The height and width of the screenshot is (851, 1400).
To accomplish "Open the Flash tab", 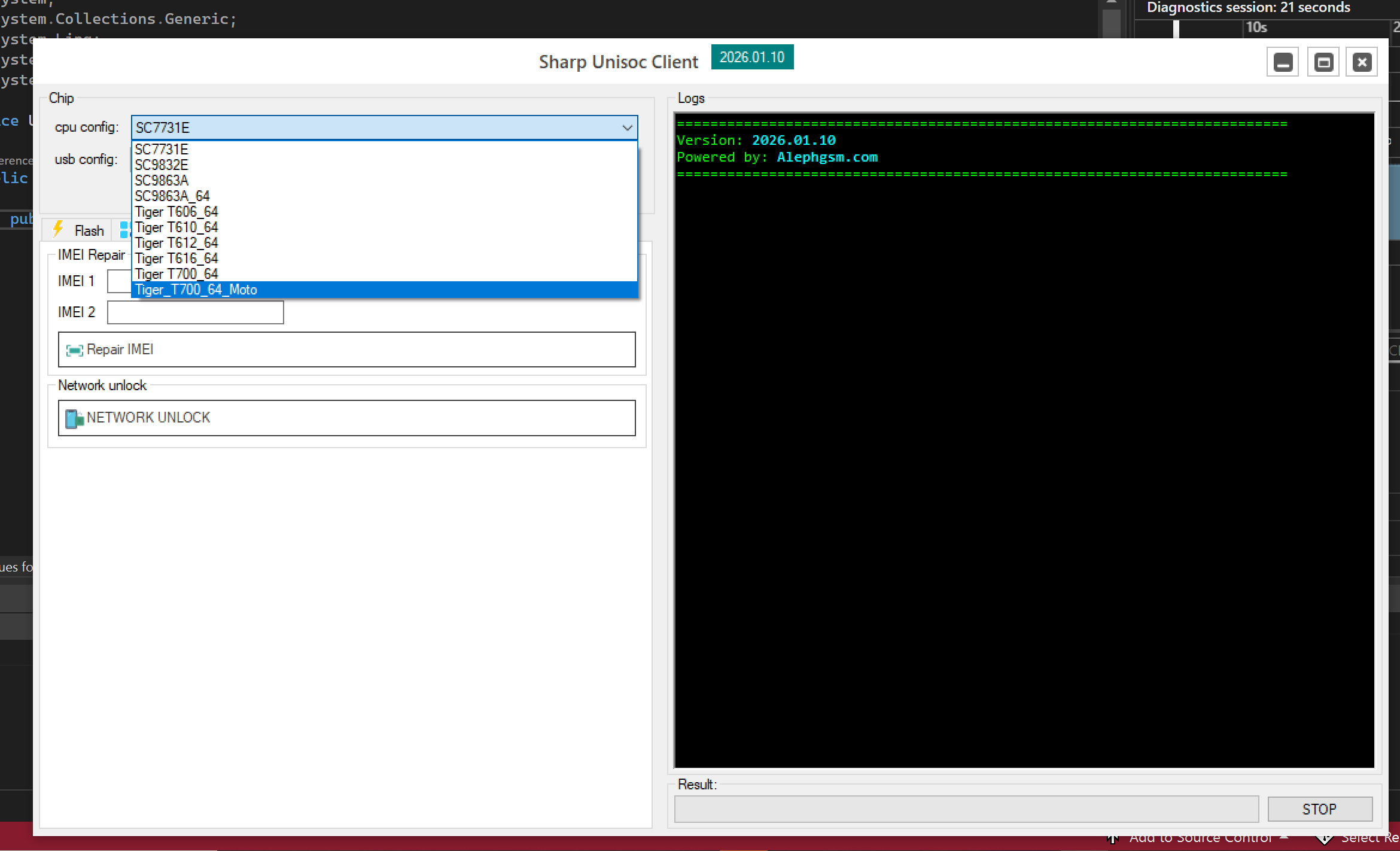I will 89,230.
